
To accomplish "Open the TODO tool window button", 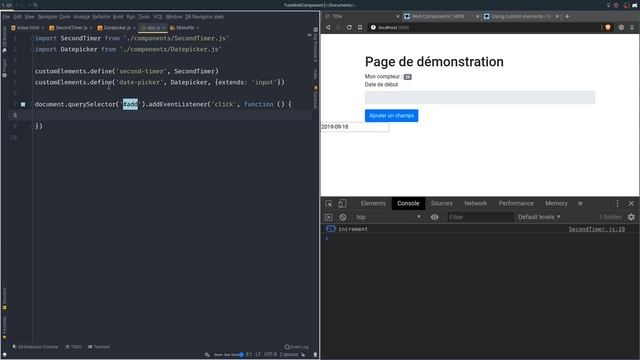I will tap(73, 347).
